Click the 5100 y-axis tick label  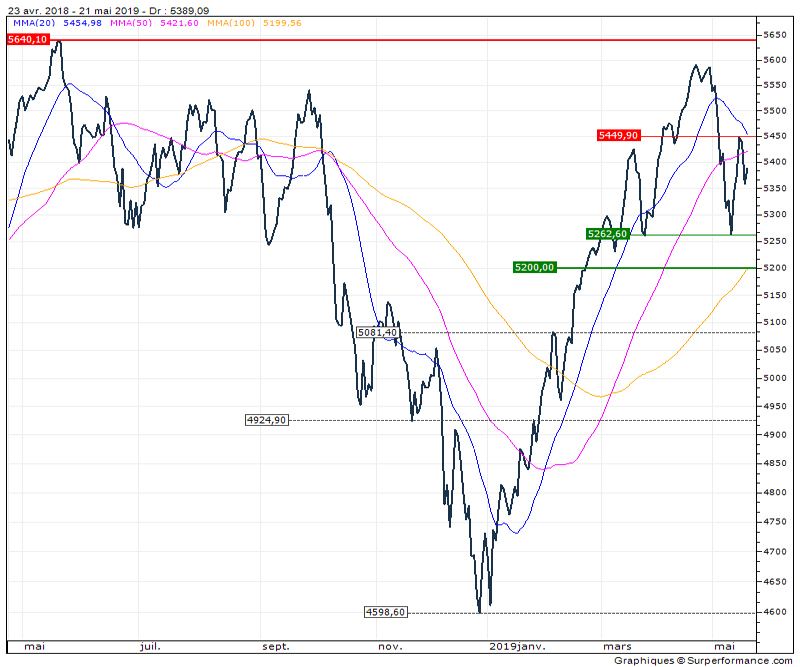pos(774,322)
